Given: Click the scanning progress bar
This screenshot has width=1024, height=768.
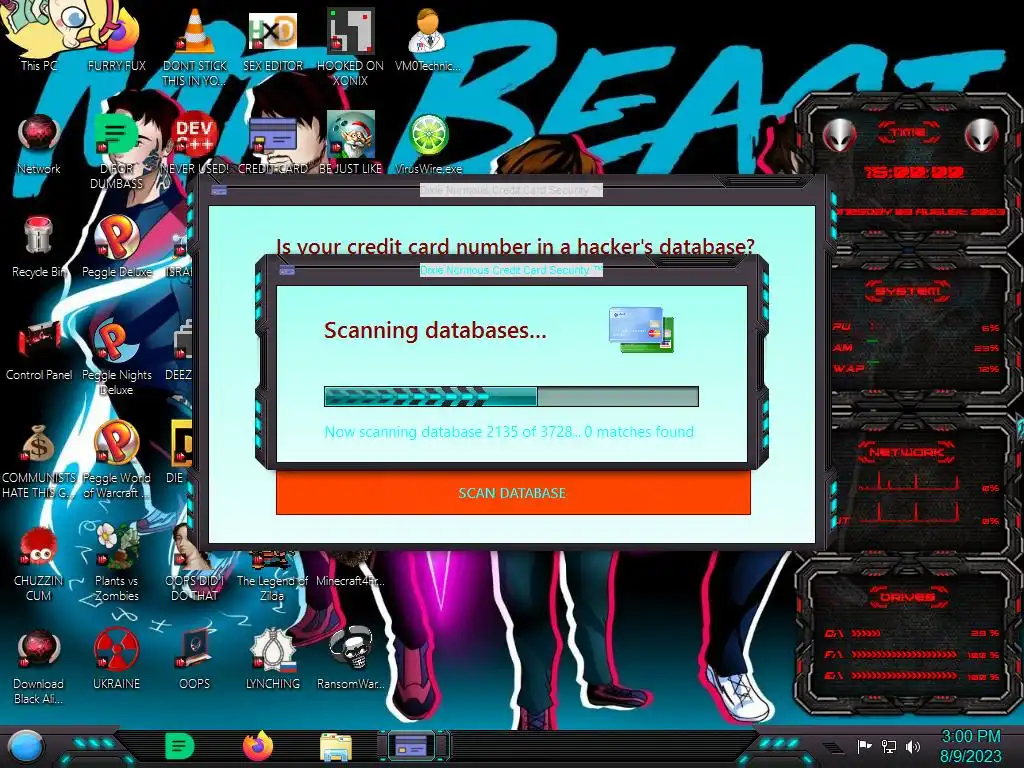Looking at the screenshot, I should (x=511, y=396).
